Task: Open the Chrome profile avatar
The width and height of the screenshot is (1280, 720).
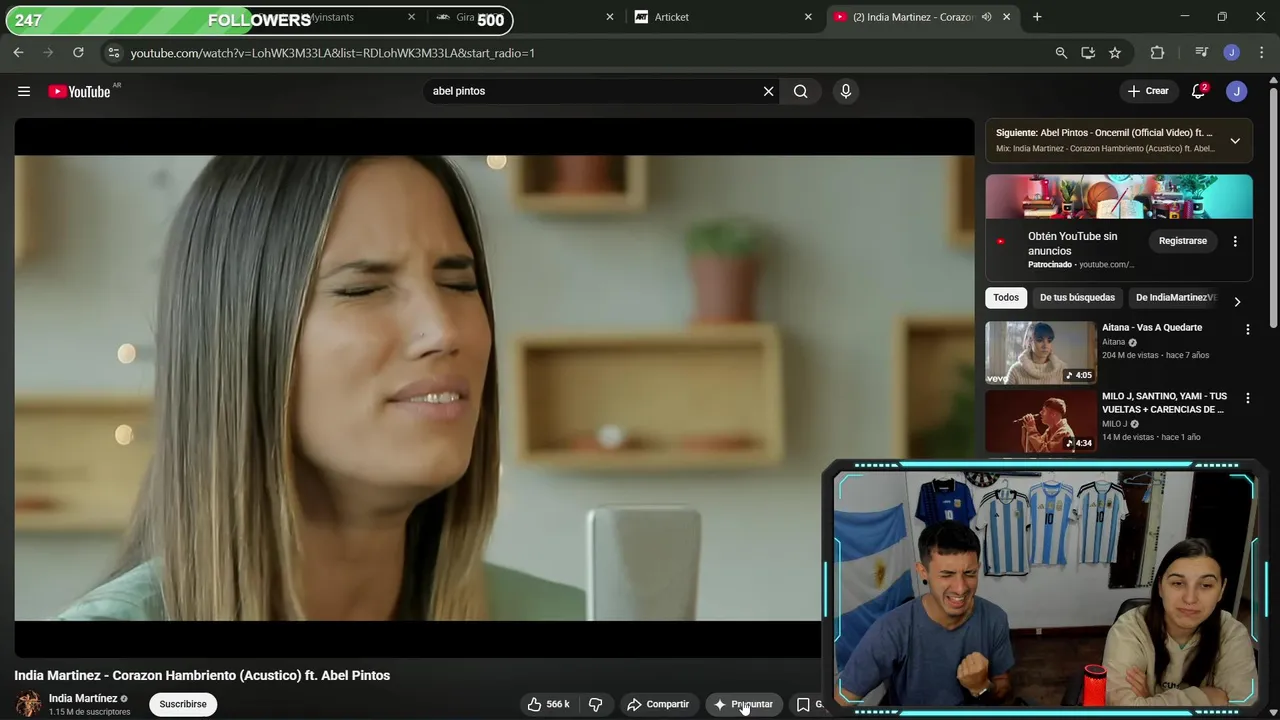Action: coord(1232,53)
